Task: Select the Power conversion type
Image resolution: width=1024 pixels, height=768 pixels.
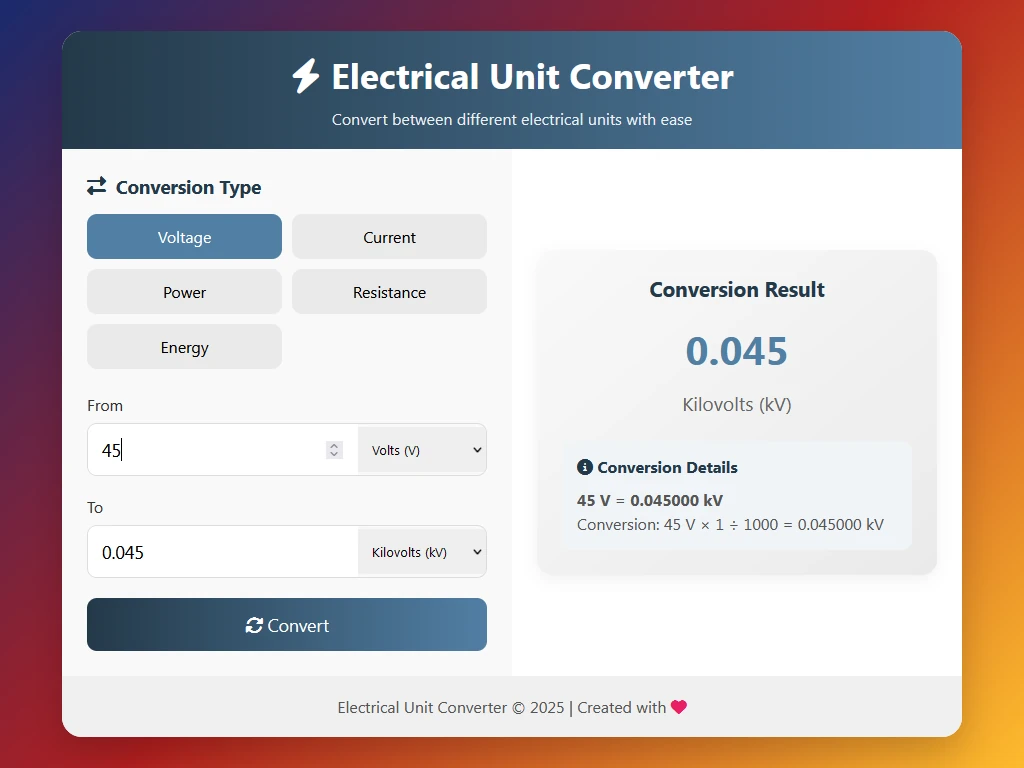Action: click(184, 292)
